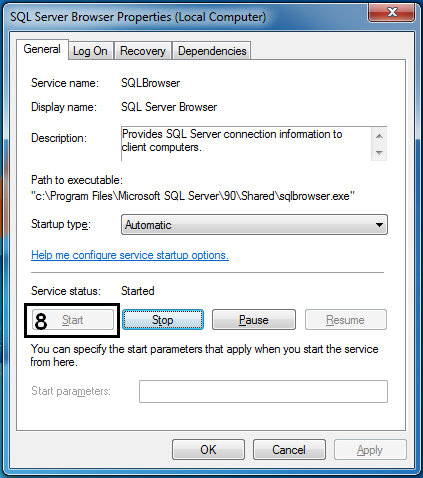Close the SQL Server Browser Properties dialog
This screenshot has height=478, width=423.
[x=392, y=13]
